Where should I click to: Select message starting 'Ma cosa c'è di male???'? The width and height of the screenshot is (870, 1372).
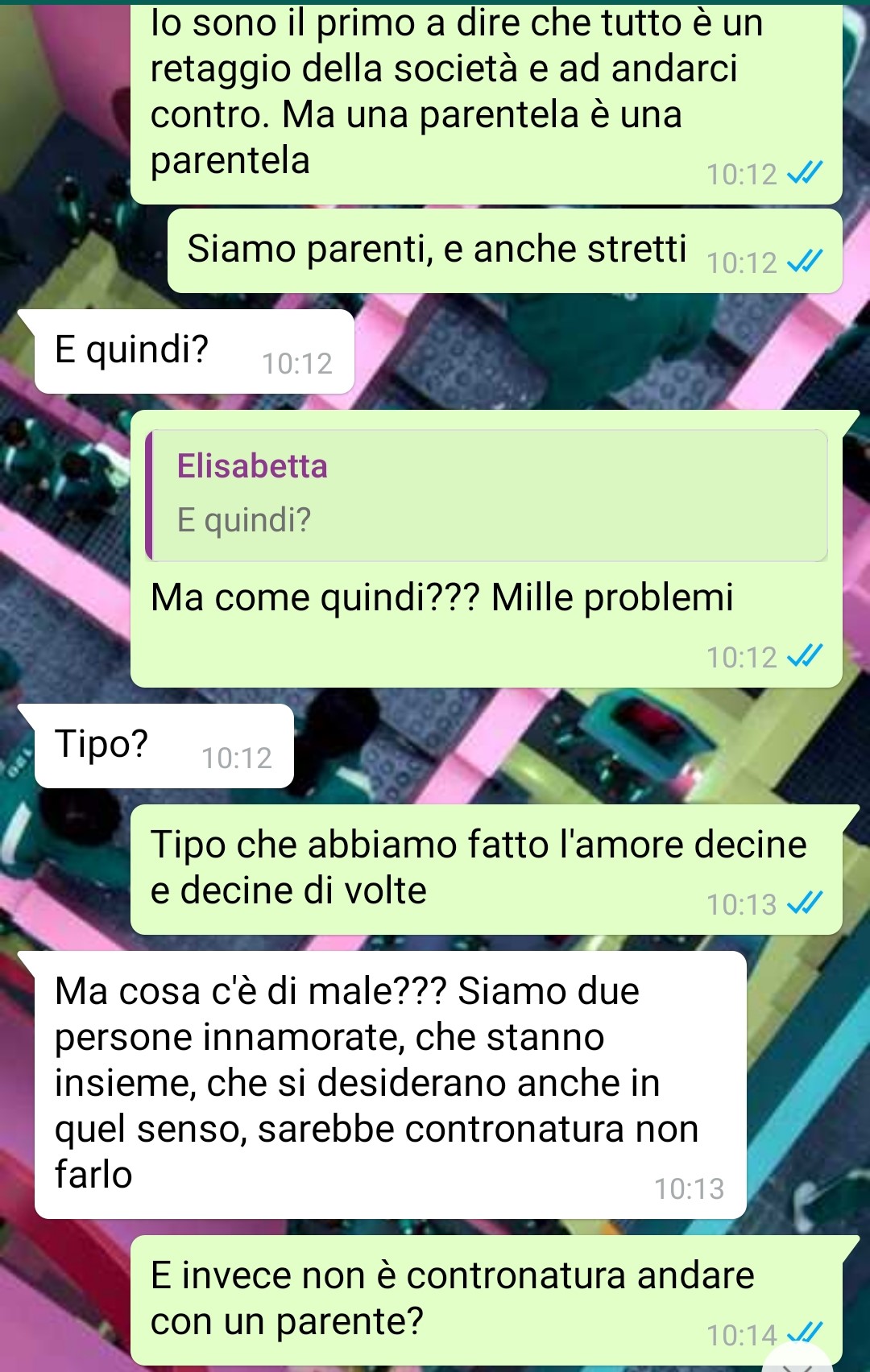390,1085
